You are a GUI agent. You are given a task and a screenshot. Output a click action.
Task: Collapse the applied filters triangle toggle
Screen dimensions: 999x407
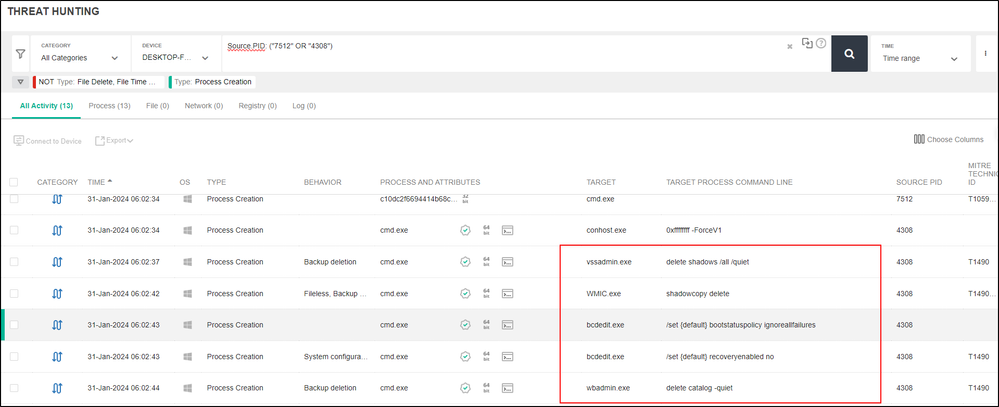[20, 82]
